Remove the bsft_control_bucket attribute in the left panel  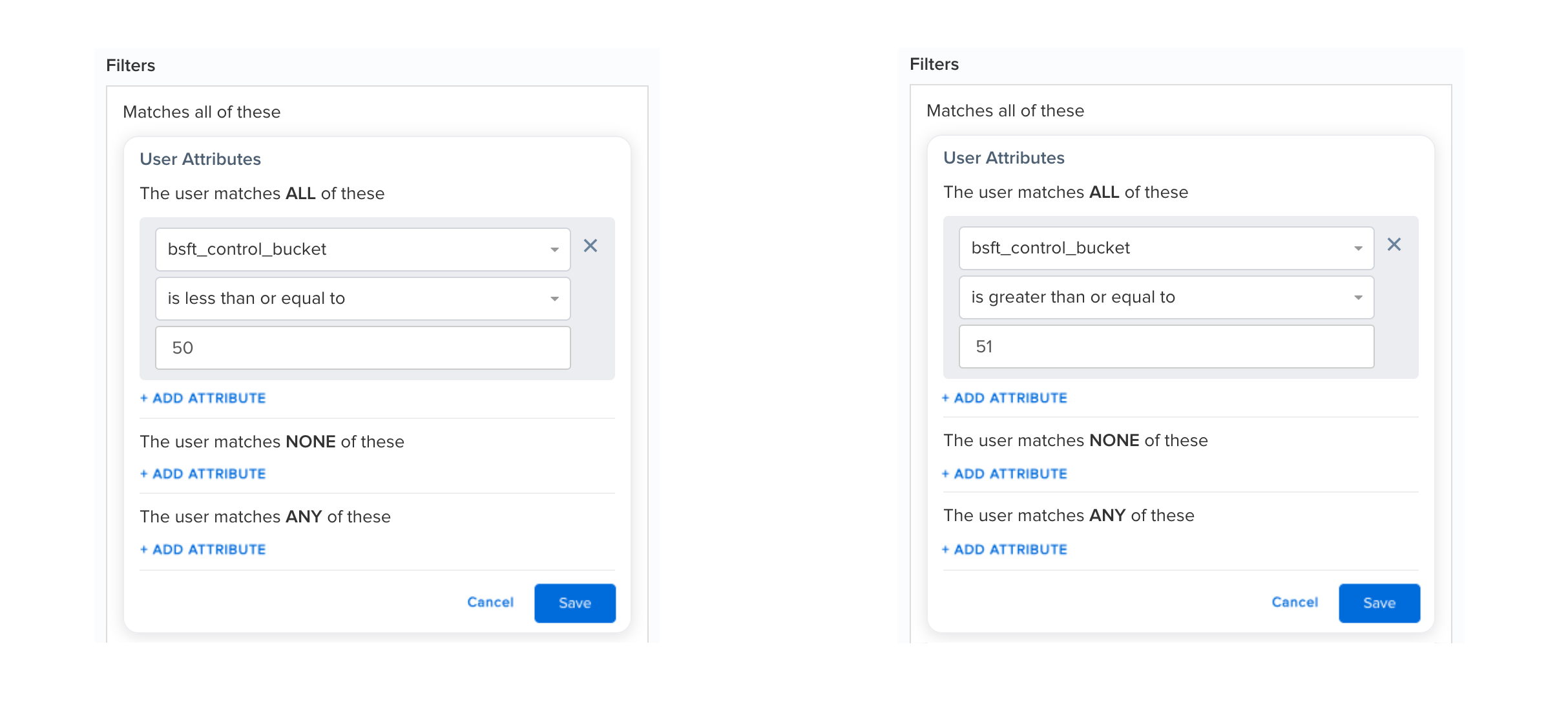click(x=591, y=246)
